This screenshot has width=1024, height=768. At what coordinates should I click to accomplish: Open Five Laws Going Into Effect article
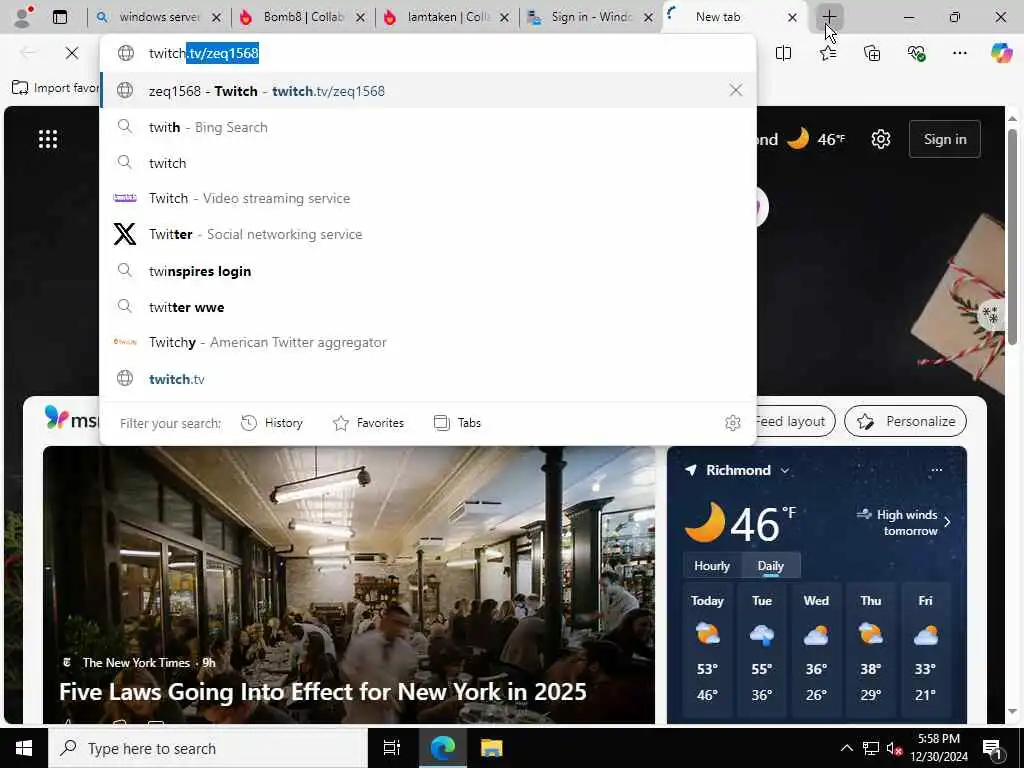pyautogui.click(x=323, y=692)
